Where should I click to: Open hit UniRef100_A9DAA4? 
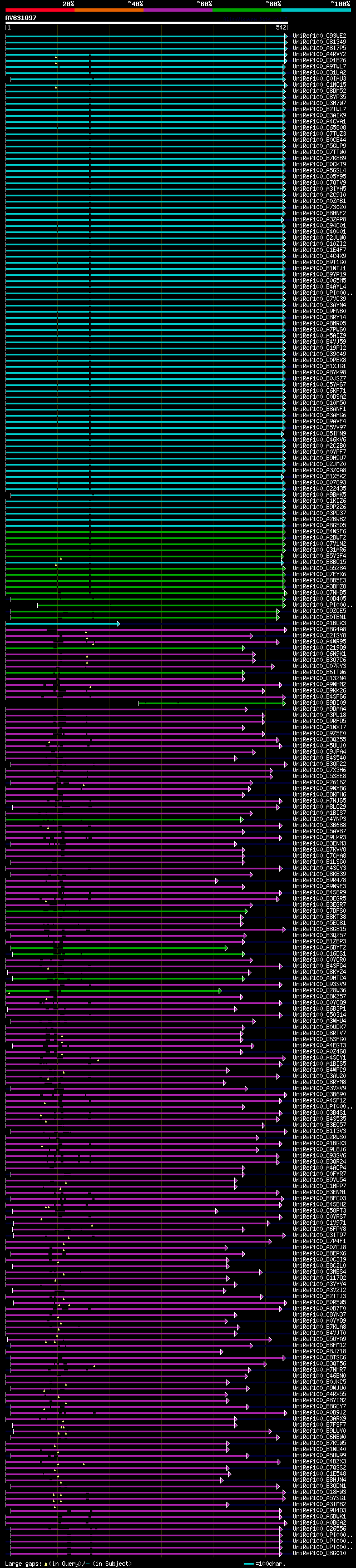pos(319,709)
